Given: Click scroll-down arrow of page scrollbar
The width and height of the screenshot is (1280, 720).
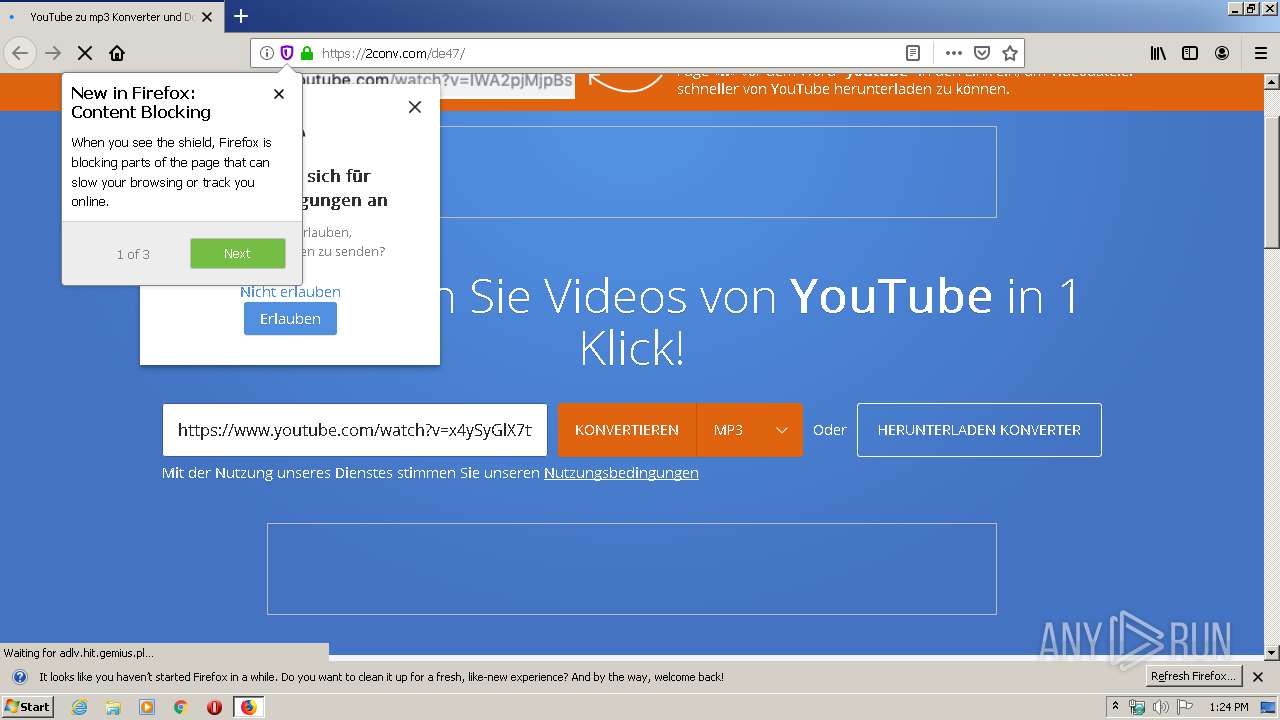Looking at the screenshot, I should [1272, 653].
